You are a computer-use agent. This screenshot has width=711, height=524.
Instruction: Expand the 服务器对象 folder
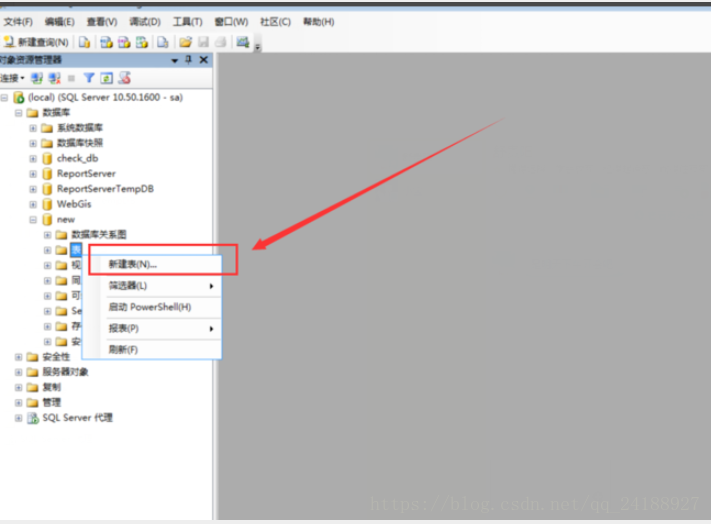[x=18, y=372]
